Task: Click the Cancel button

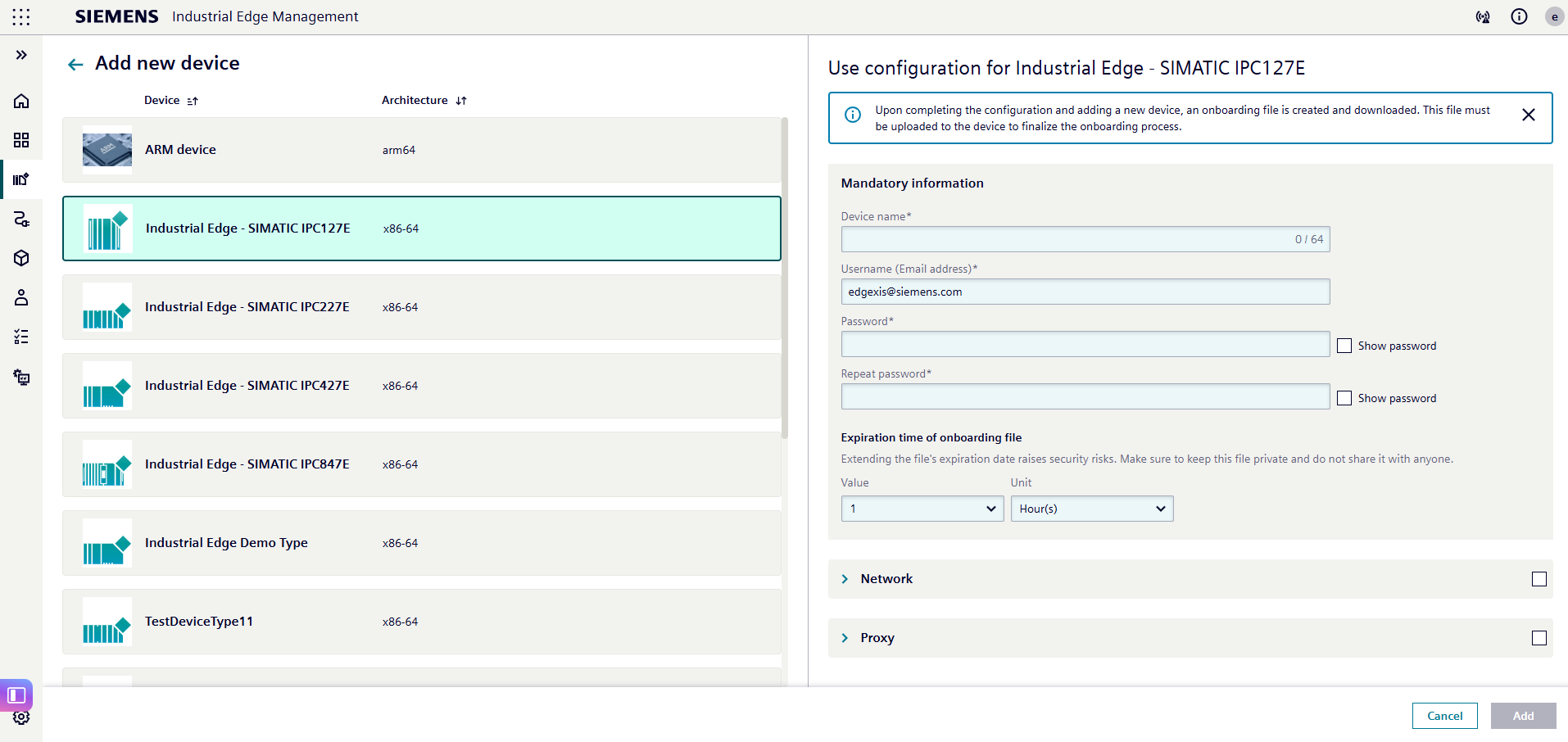Action: pyautogui.click(x=1444, y=715)
